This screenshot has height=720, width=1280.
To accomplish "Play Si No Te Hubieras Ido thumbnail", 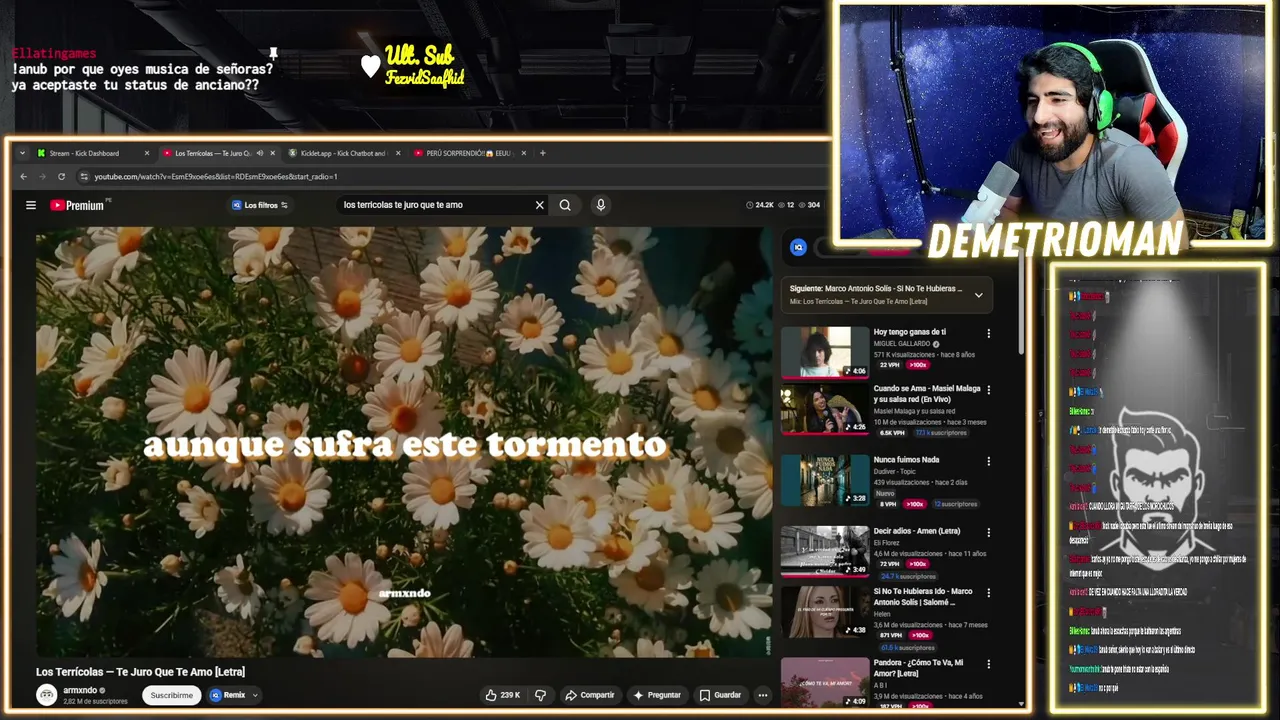I will [x=825, y=612].
